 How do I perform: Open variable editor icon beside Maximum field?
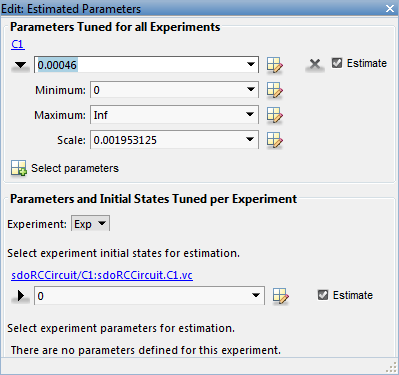[275, 115]
